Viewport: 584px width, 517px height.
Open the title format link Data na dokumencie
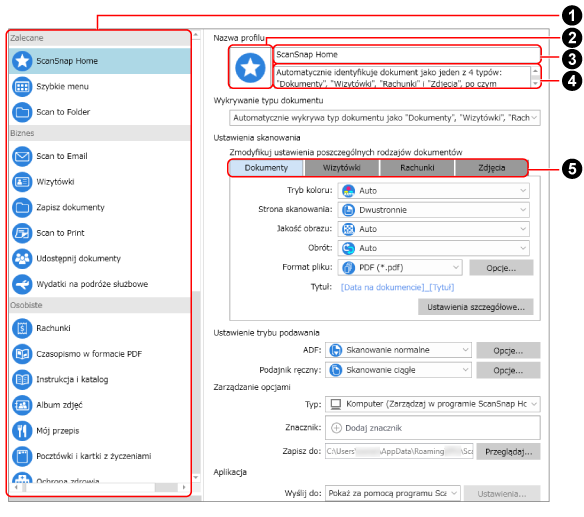(397, 288)
